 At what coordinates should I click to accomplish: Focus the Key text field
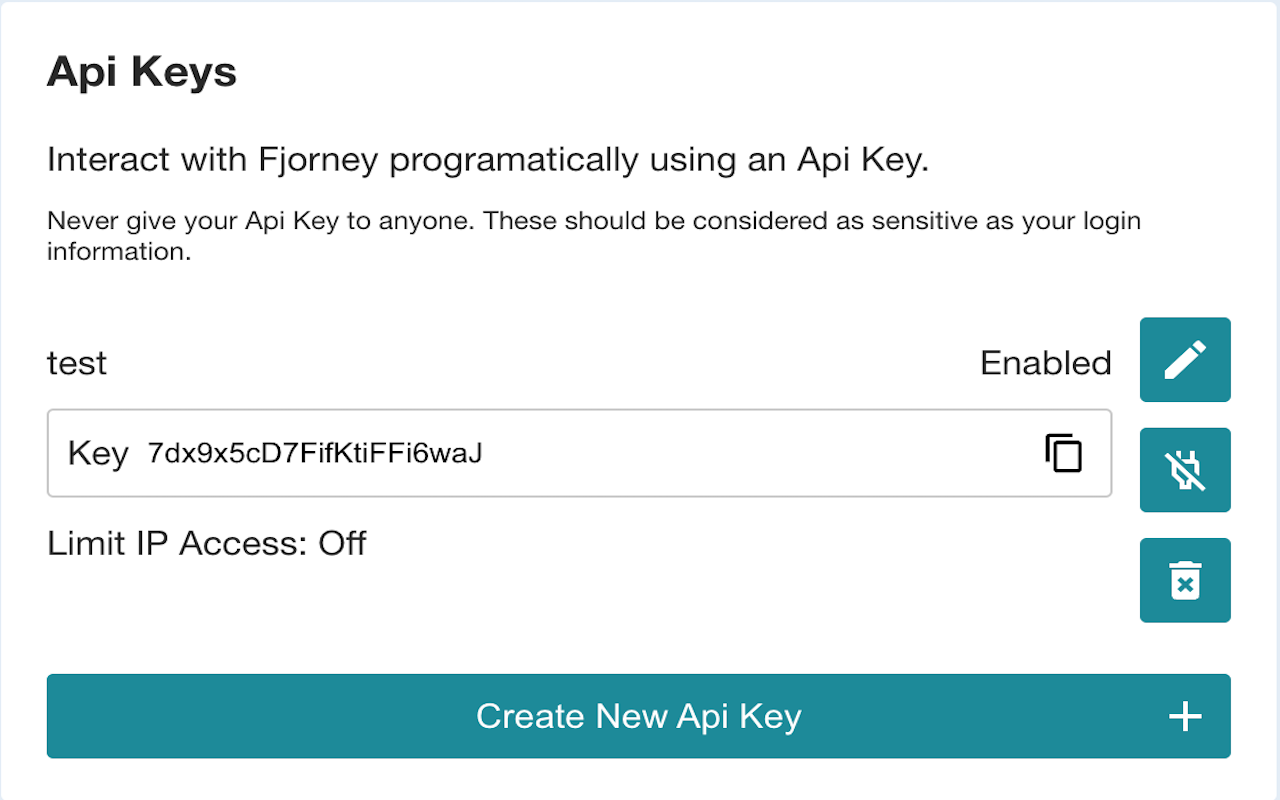tap(579, 453)
